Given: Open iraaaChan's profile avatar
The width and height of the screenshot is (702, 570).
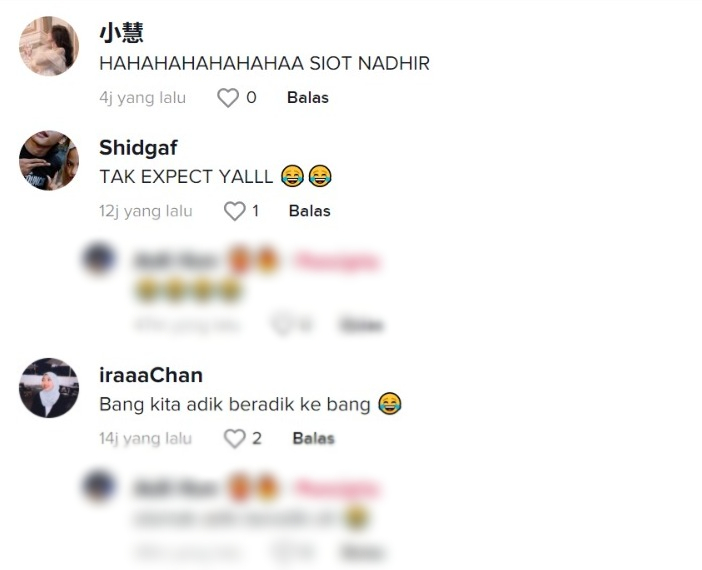Looking at the screenshot, I should (x=49, y=388).
